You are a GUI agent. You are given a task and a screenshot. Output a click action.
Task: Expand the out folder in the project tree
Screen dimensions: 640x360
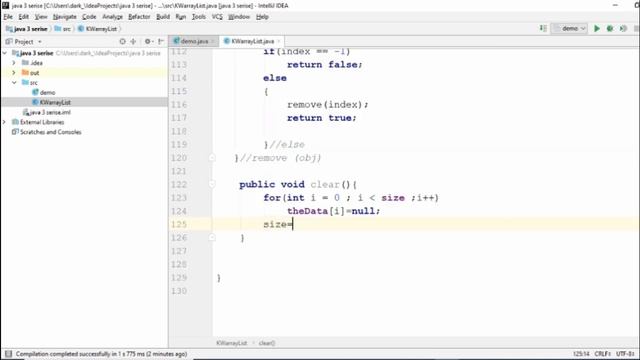tap(14, 73)
